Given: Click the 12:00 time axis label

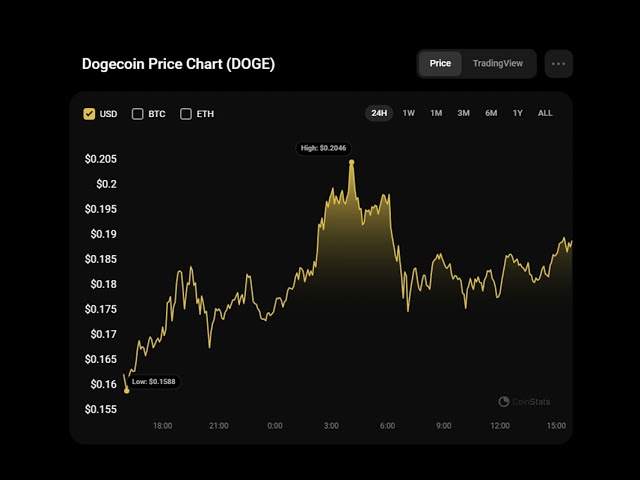Looking at the screenshot, I should click(x=500, y=426).
